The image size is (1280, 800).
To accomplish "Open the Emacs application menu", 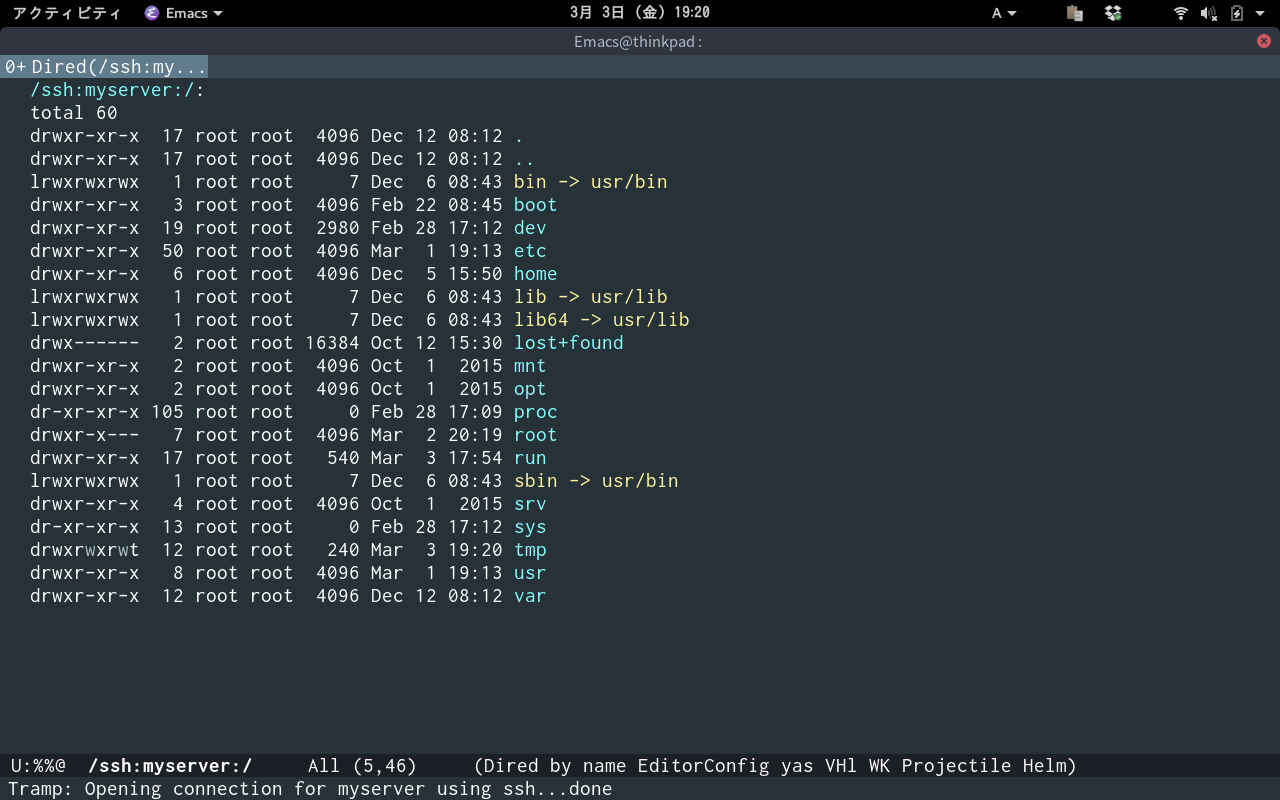I will point(183,13).
